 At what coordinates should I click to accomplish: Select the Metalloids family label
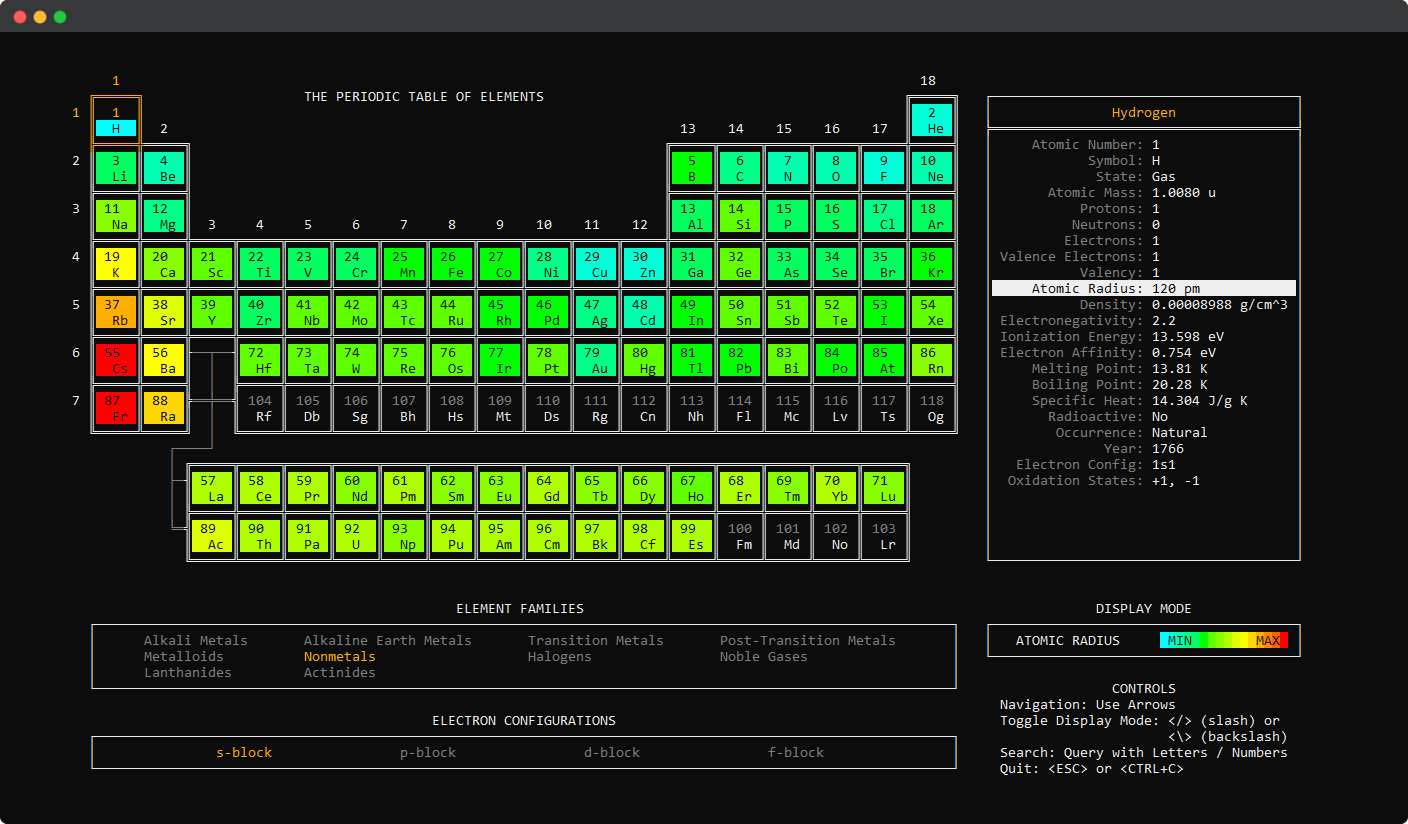point(183,656)
